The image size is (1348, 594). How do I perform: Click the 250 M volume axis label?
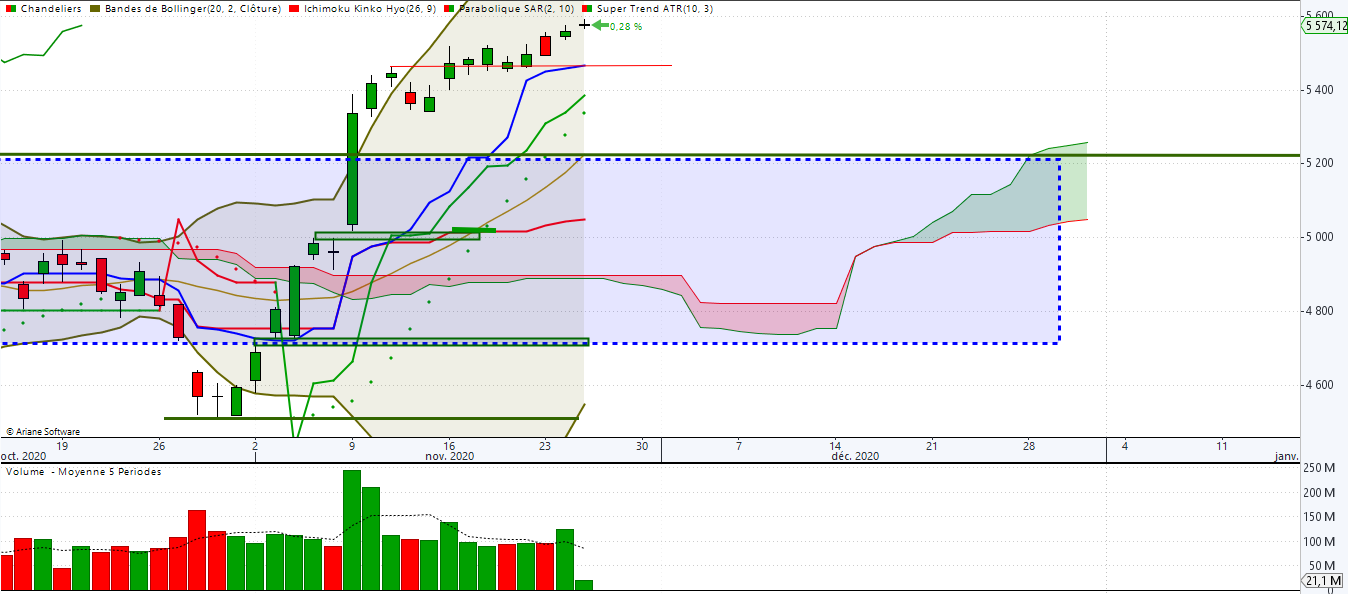(1321, 468)
